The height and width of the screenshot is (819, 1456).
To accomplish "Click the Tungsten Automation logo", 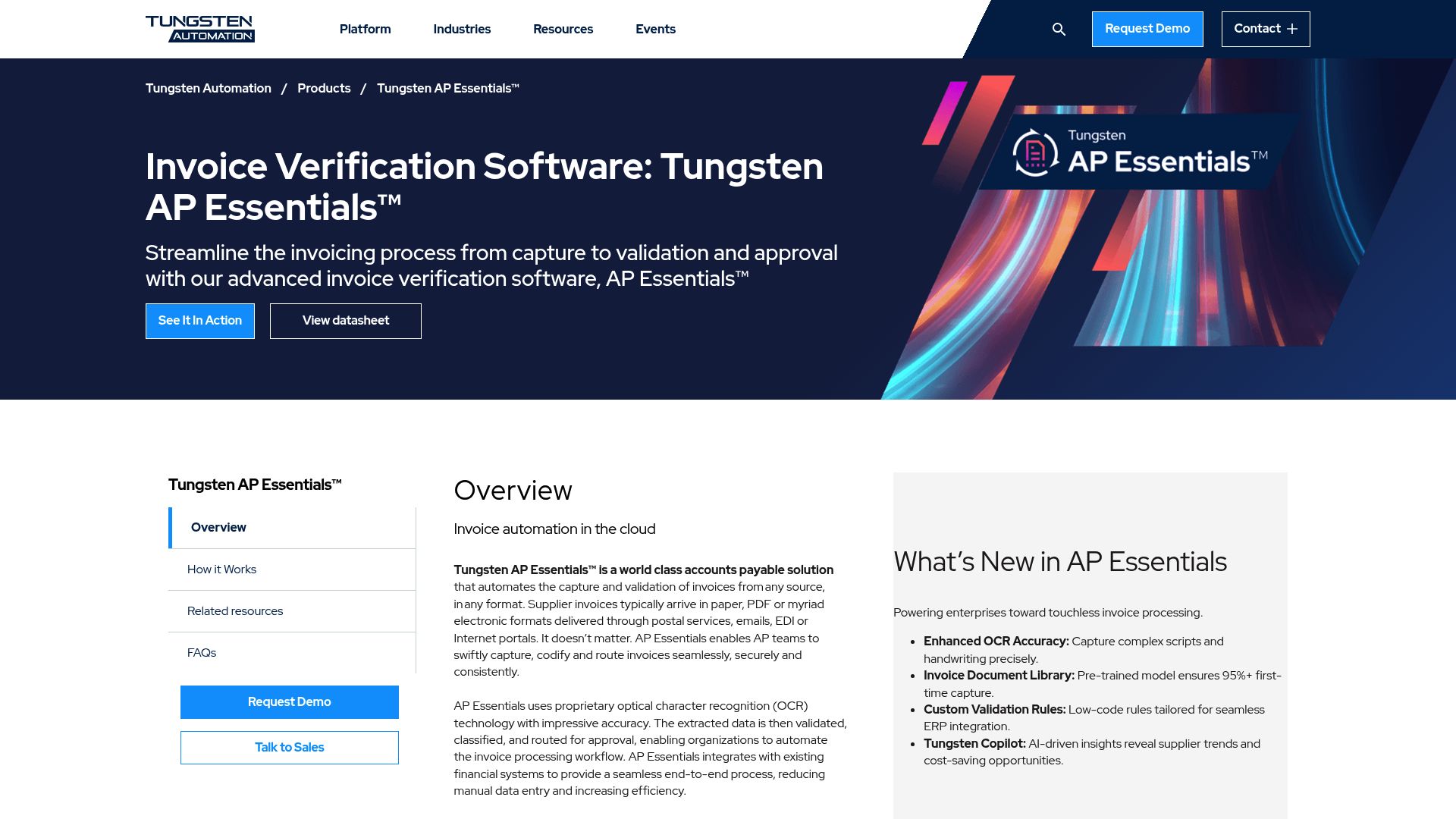I will point(200,29).
